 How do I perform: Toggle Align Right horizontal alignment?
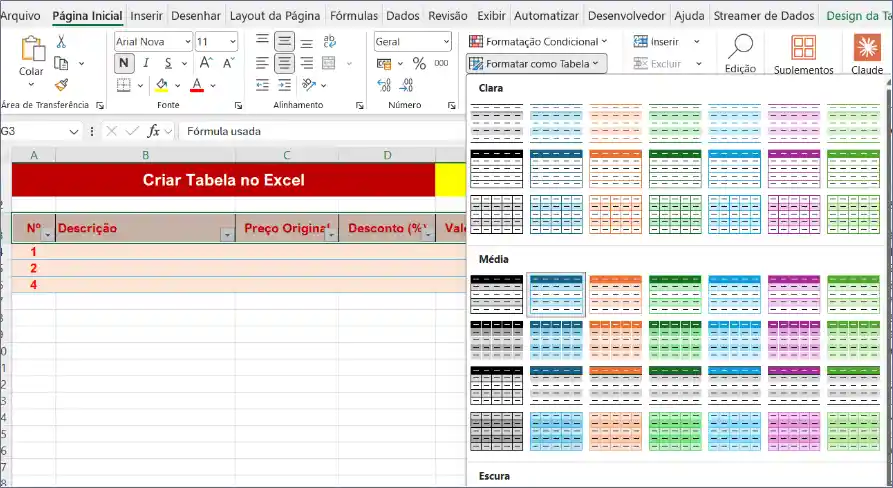tap(306, 63)
